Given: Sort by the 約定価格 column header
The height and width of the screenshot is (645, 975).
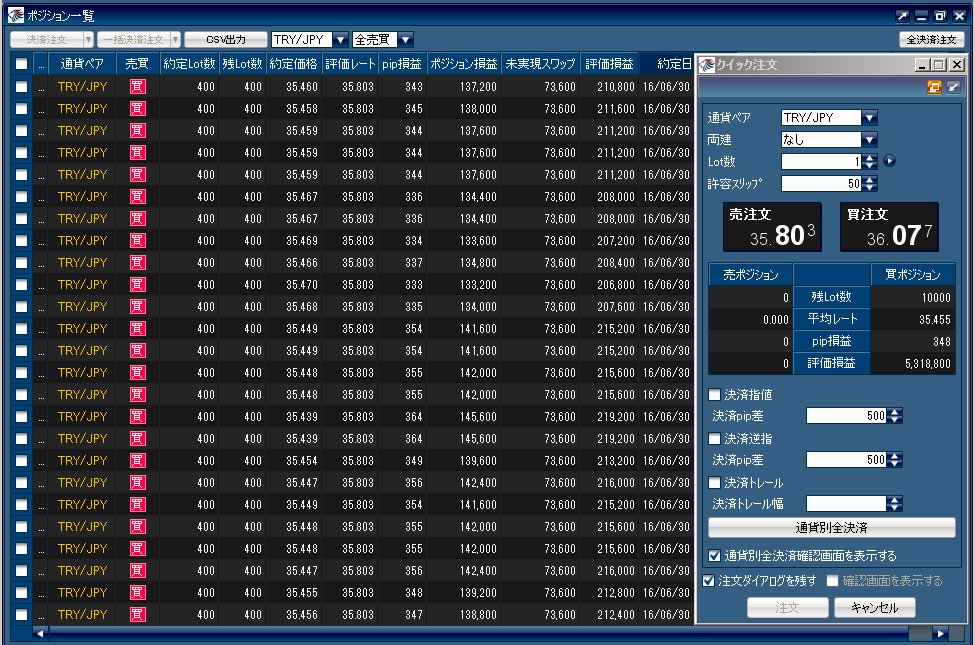Looking at the screenshot, I should coord(293,63).
